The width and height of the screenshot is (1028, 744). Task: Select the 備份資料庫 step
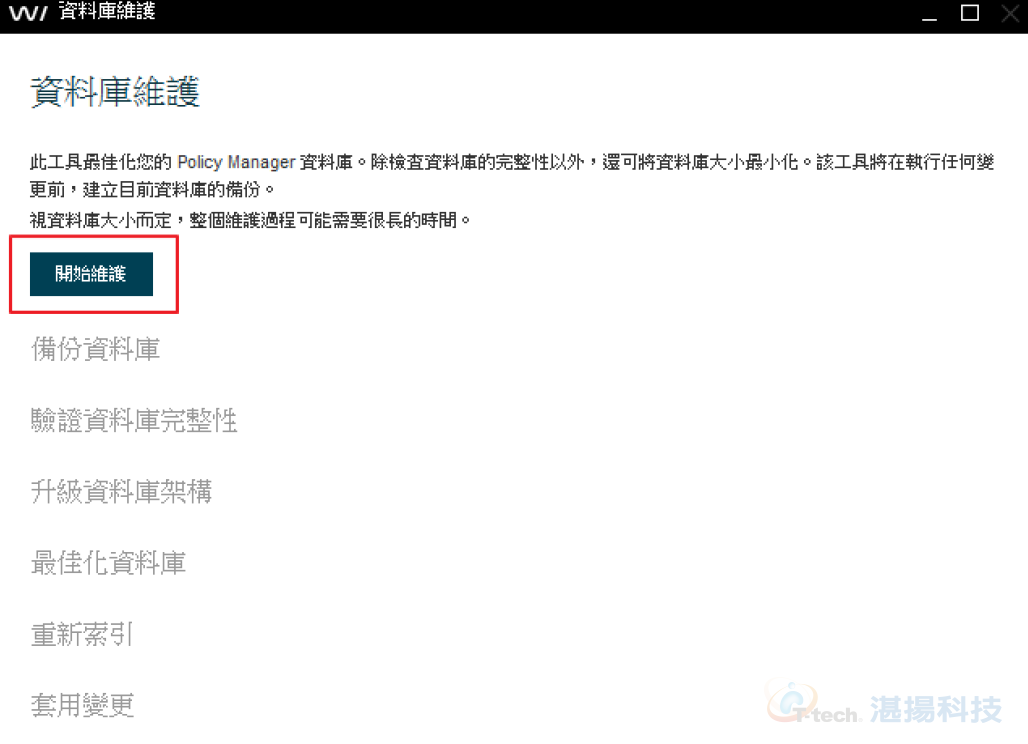pos(96,349)
